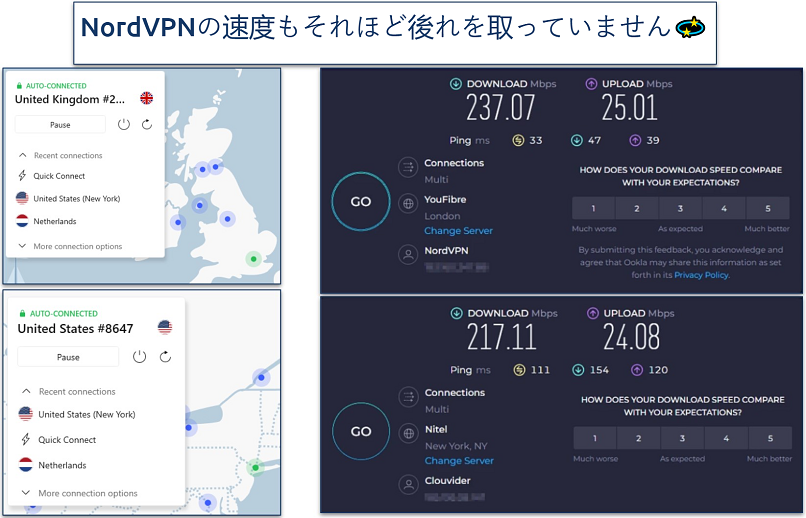Expand More connection options in the UK panel
The height and width of the screenshot is (518, 806).
point(23,246)
